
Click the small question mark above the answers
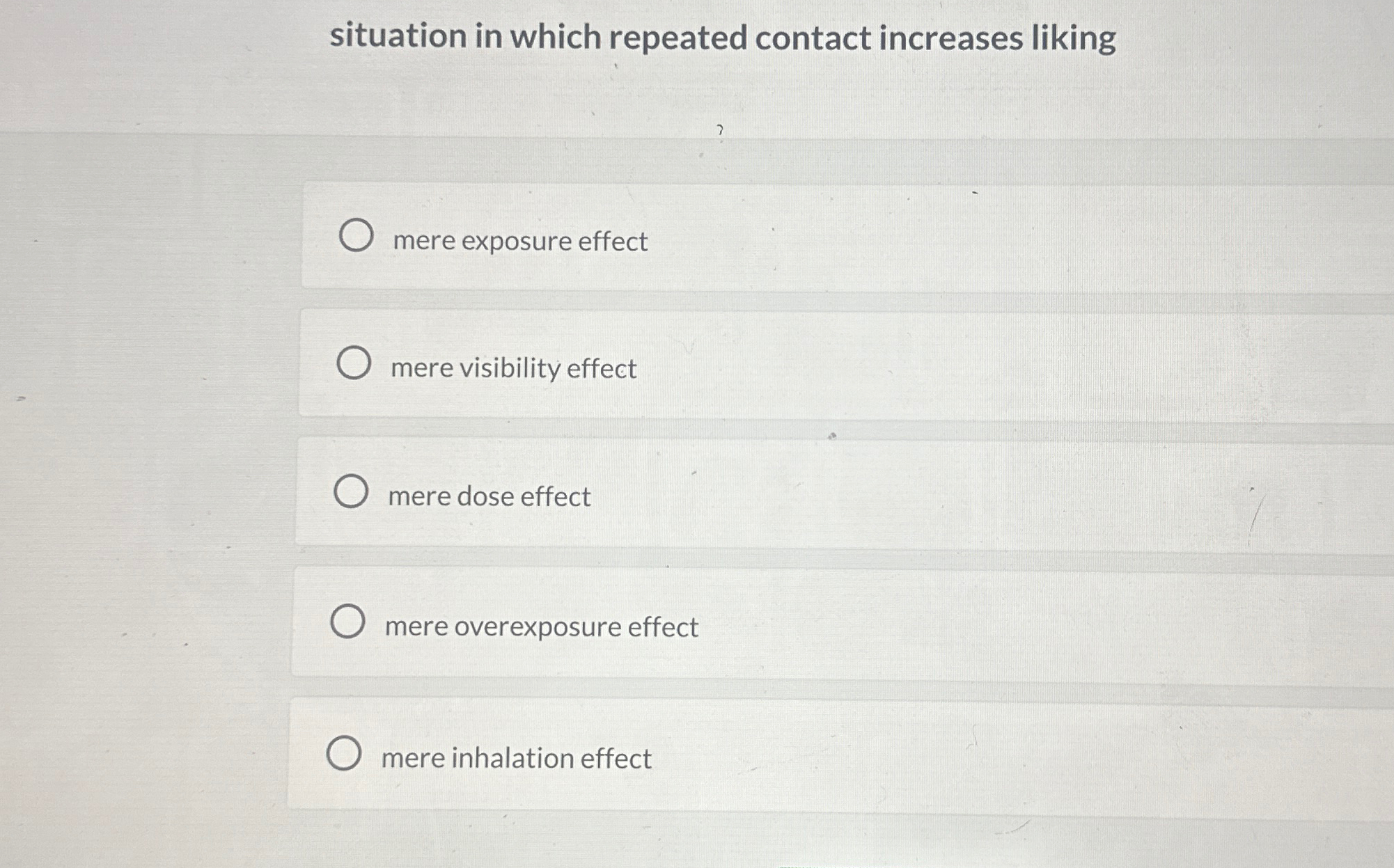pyautogui.click(x=720, y=131)
